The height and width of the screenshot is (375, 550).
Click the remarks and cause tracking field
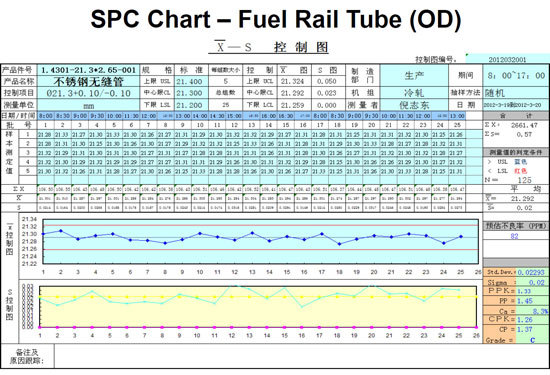pos(302,356)
